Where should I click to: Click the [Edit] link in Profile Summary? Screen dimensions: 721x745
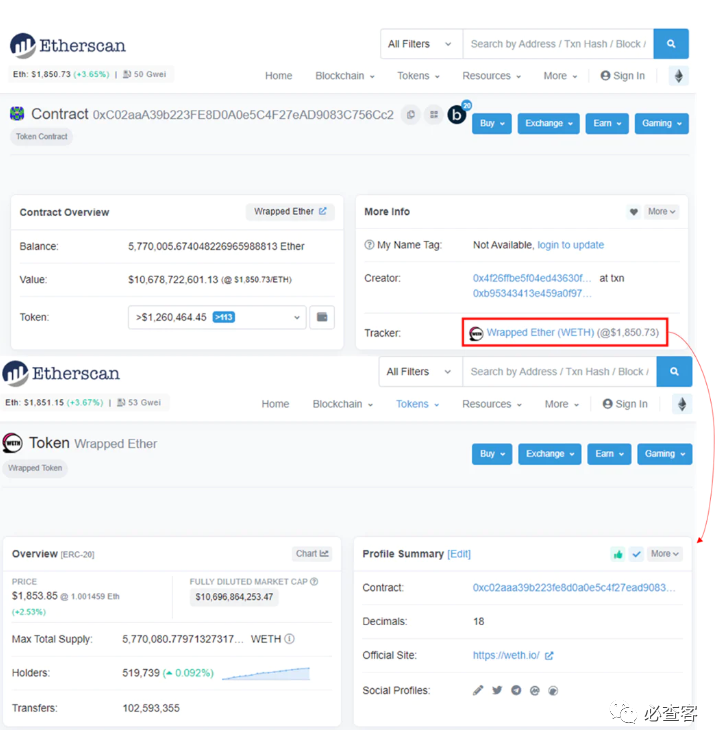pos(459,554)
